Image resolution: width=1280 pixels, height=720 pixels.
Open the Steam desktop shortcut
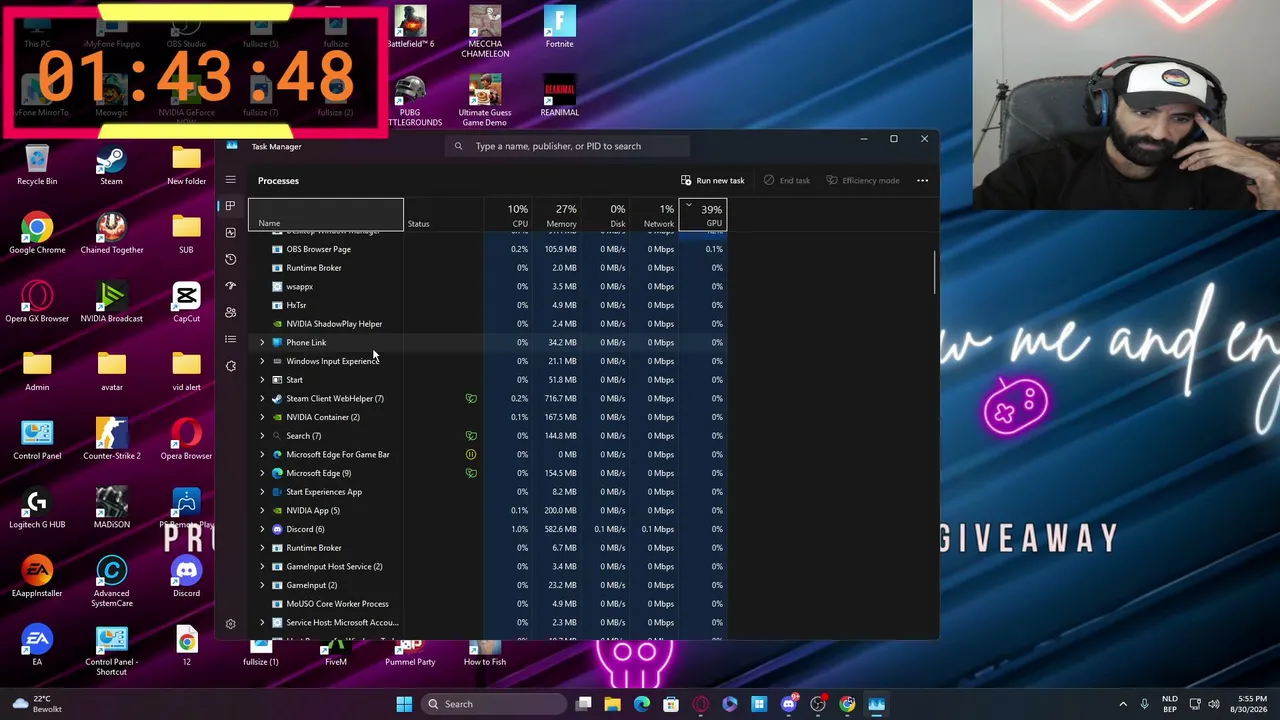[x=111, y=166]
